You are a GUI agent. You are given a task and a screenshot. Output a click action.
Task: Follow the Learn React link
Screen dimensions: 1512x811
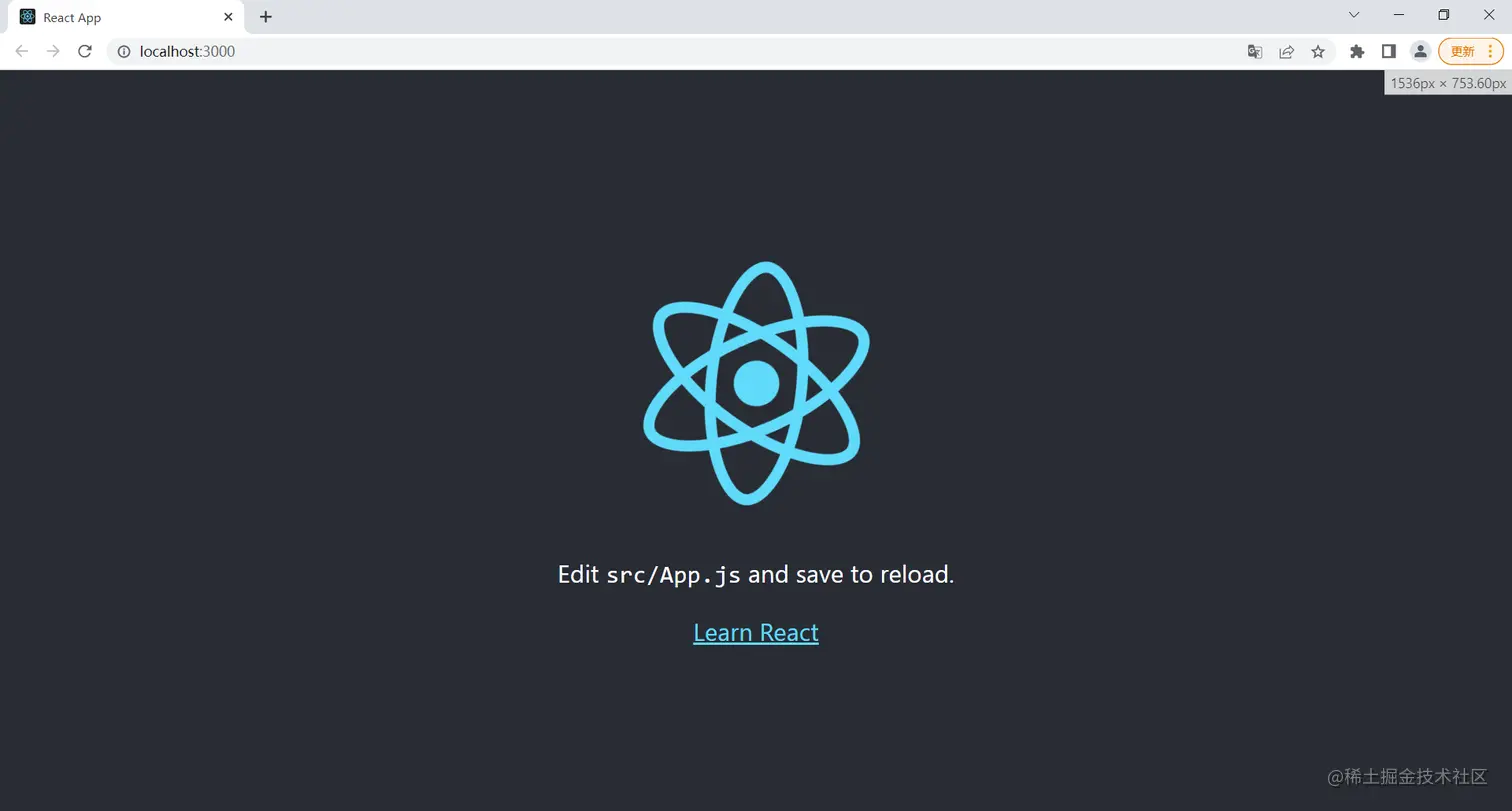click(756, 632)
